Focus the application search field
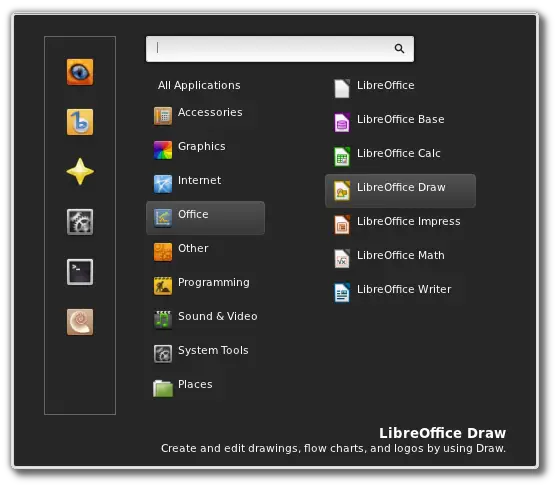The height and width of the screenshot is (488, 558). 280,49
